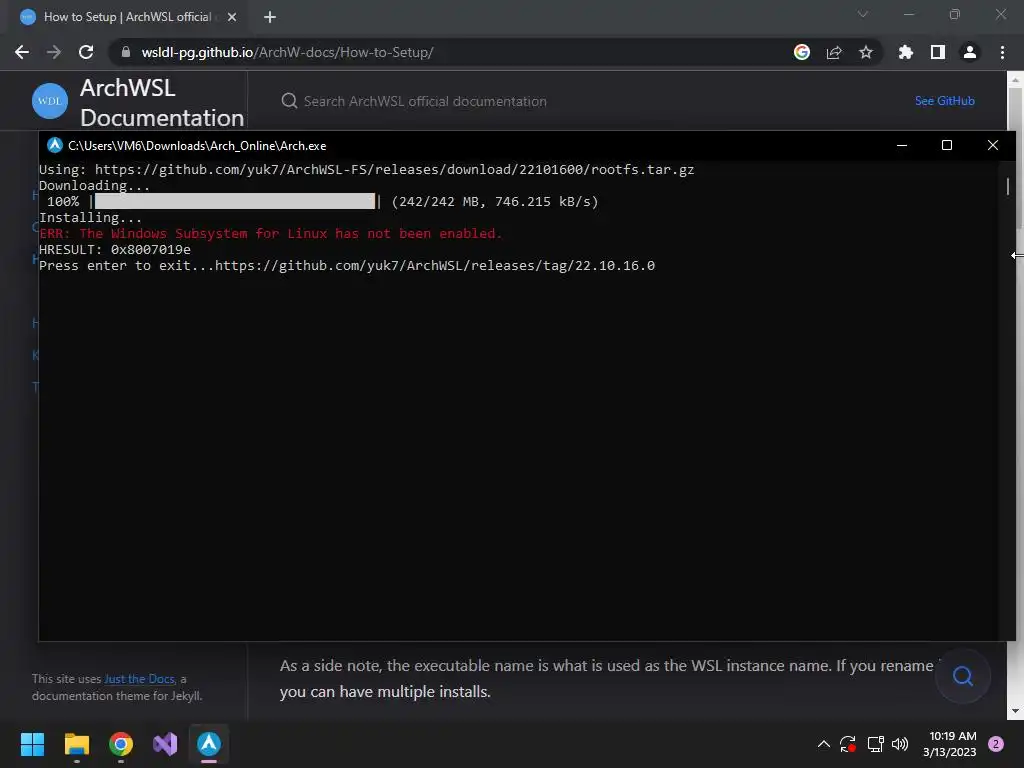Screen dimensions: 1024x768
Task: Close the Arch.exe console window
Action: coord(993,145)
